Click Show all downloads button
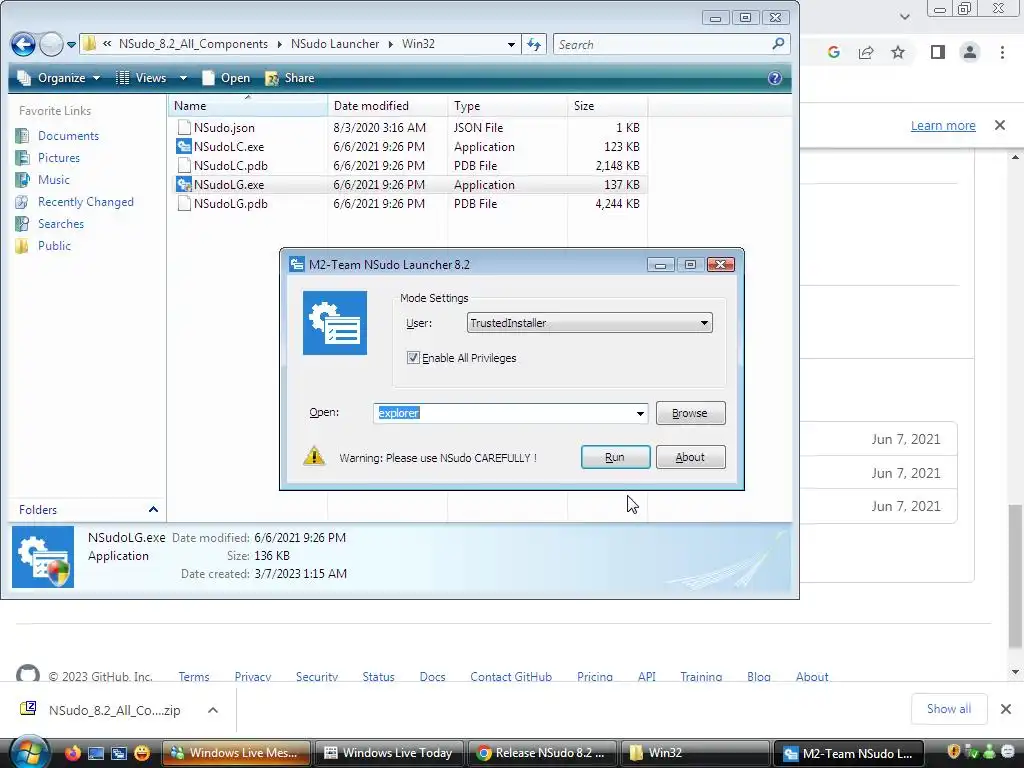 tap(949, 709)
